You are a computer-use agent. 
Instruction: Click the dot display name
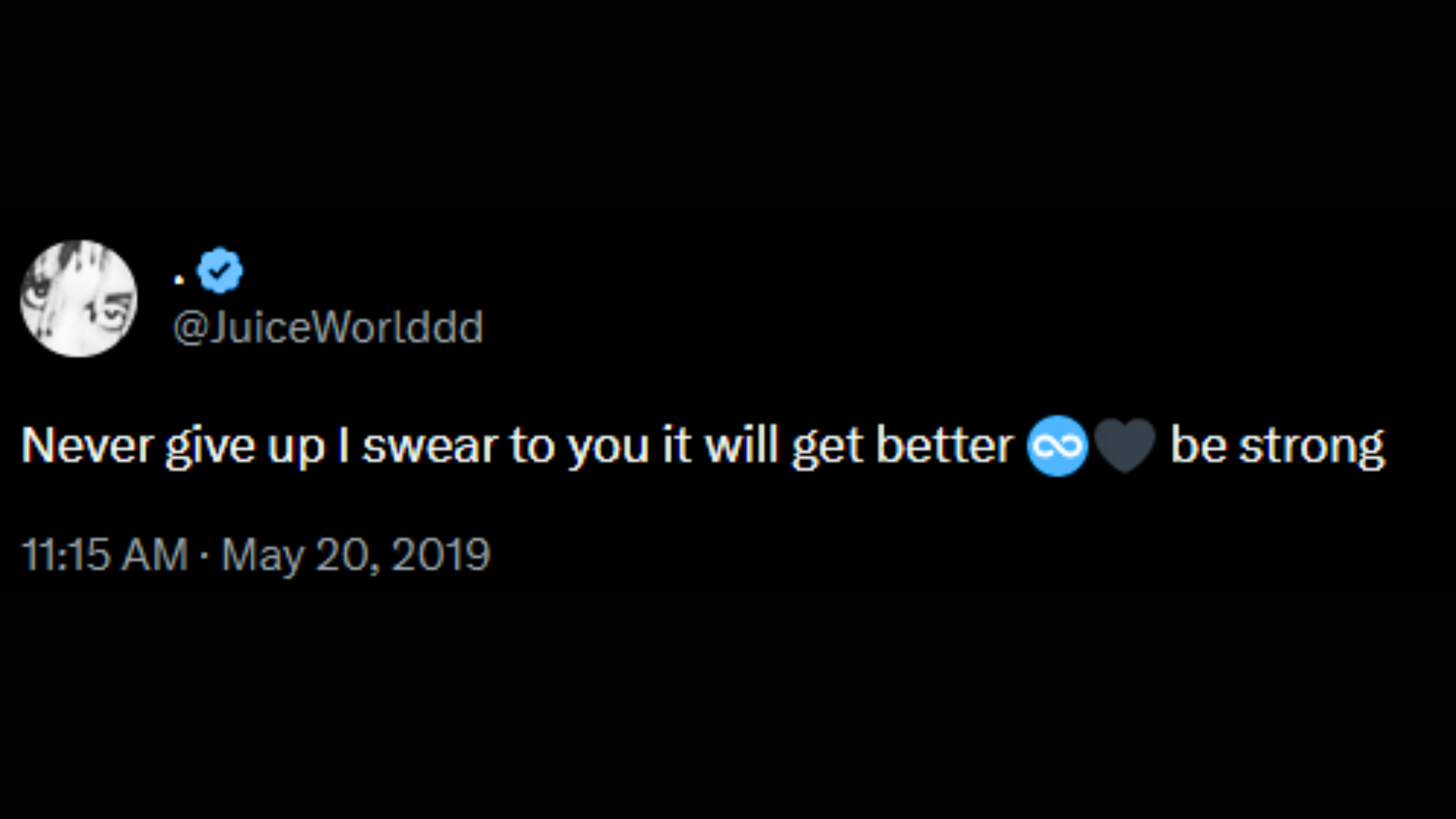coord(179,279)
